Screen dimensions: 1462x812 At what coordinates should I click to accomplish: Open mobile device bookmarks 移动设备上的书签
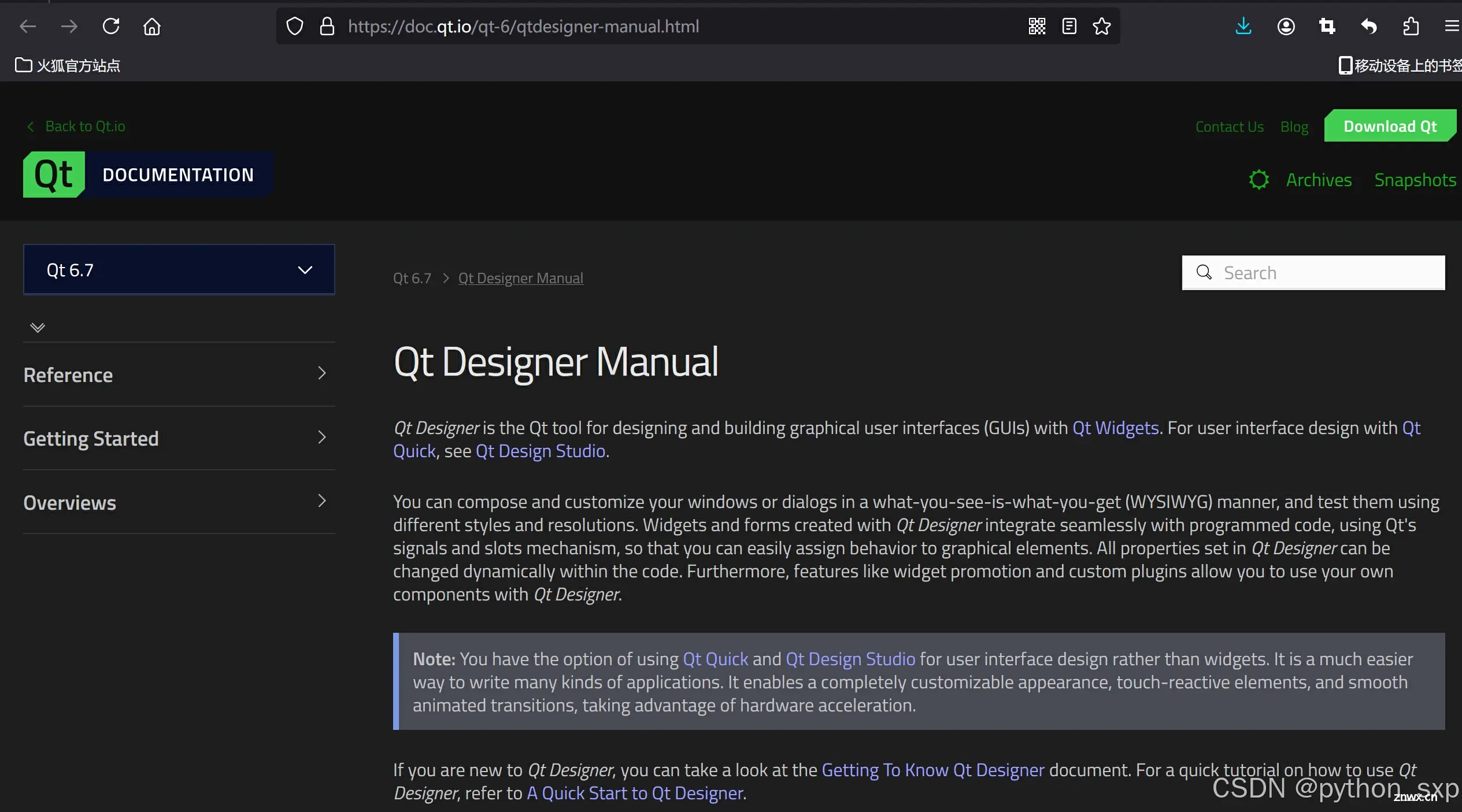click(x=1400, y=65)
